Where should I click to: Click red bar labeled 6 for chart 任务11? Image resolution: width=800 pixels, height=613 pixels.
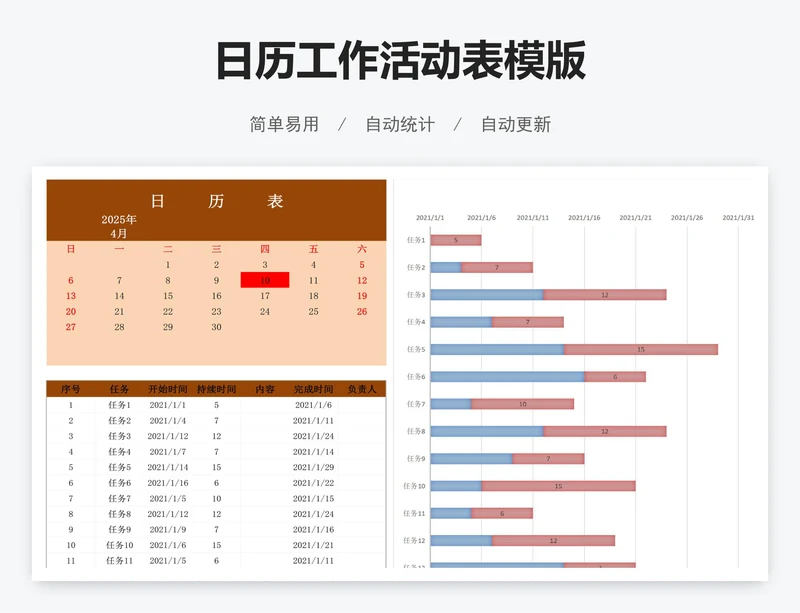click(502, 513)
